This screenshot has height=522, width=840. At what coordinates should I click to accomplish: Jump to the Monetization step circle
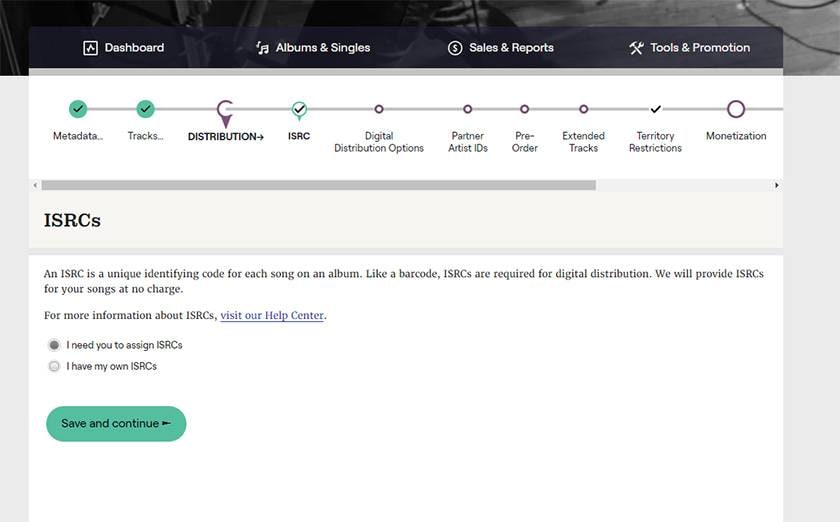pyautogui.click(x=736, y=109)
